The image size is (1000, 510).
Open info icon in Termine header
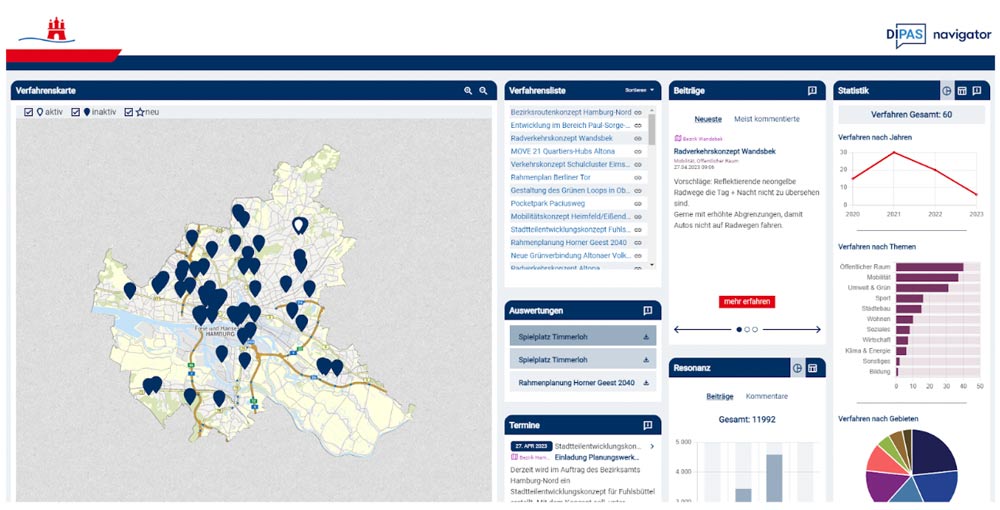647,425
